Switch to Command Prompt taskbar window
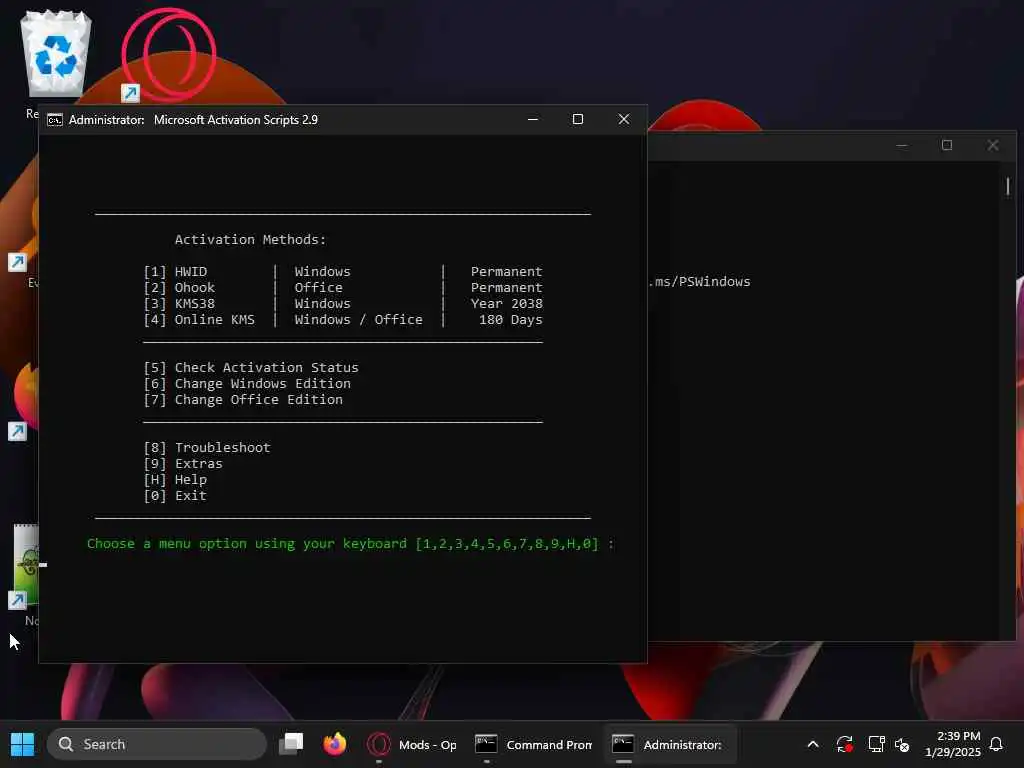Viewport: 1024px width, 768px height. [533, 744]
